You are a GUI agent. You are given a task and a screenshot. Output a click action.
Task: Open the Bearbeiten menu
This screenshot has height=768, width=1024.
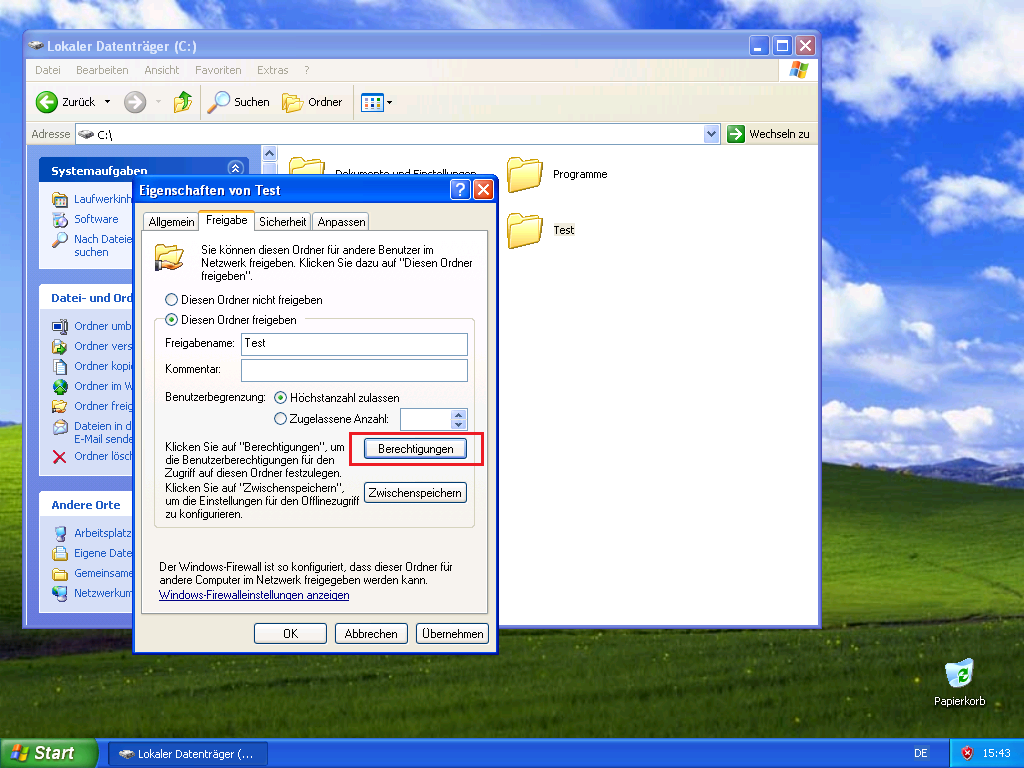pos(102,70)
